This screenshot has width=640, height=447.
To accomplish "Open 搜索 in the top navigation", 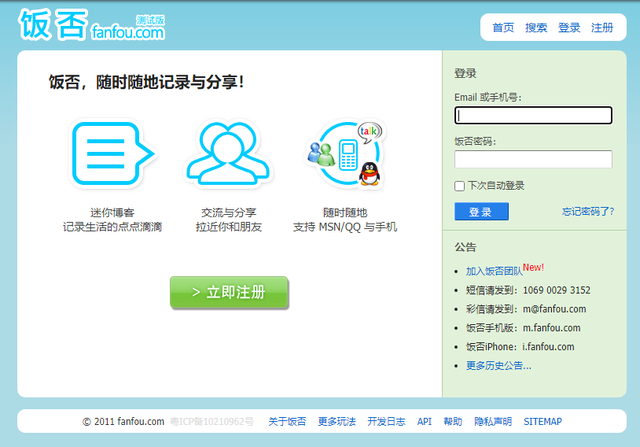I will 536,28.
